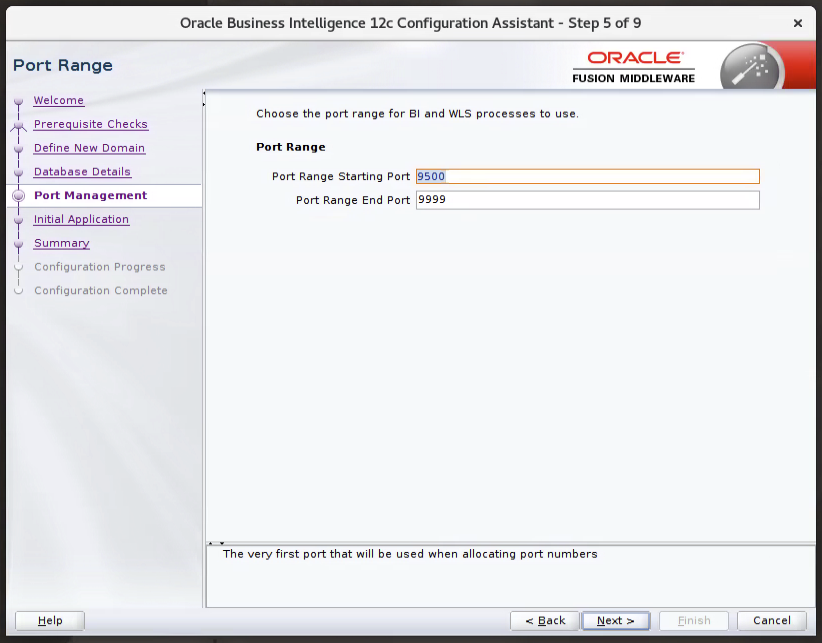Viewport: 822px width, 643px height.
Task: Open the Prerequisite Checks step
Action: point(91,124)
